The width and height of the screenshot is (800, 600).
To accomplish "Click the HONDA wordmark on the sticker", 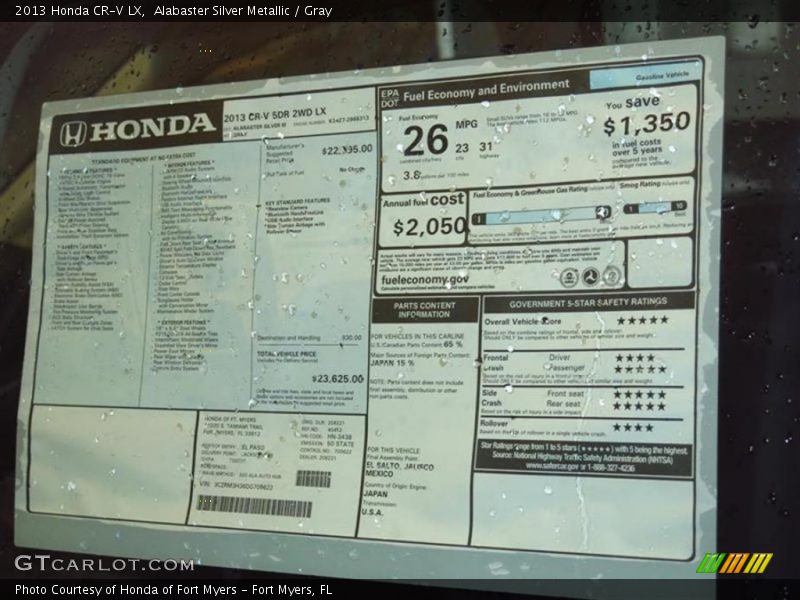I will click(x=152, y=127).
